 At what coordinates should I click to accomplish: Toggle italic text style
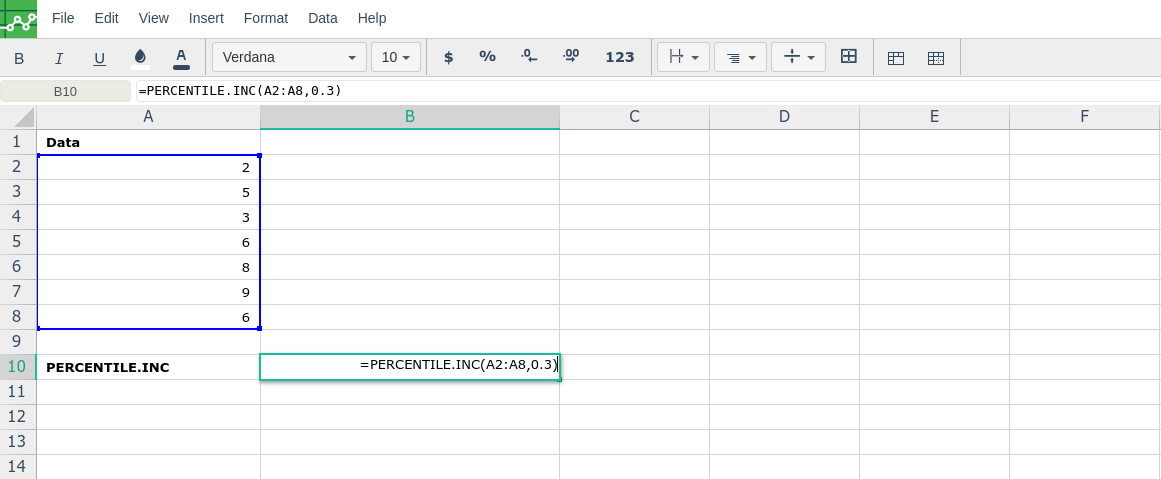59,58
